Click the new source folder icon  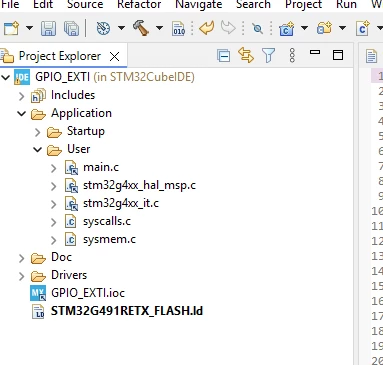point(324,28)
